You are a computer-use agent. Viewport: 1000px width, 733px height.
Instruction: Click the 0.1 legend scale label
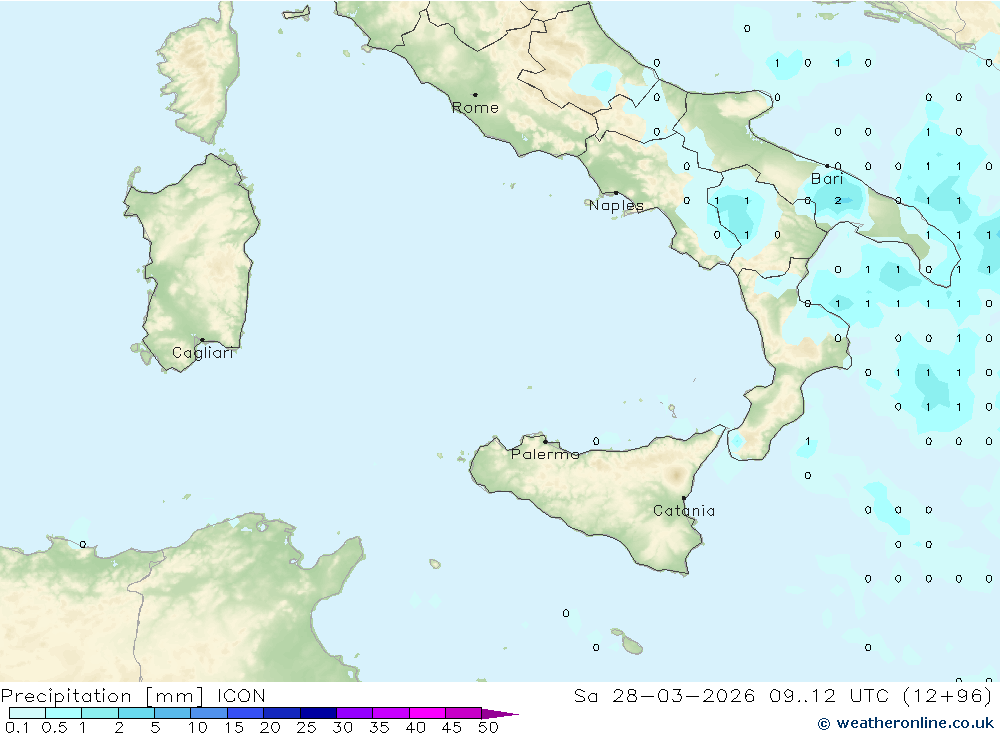tap(17, 727)
